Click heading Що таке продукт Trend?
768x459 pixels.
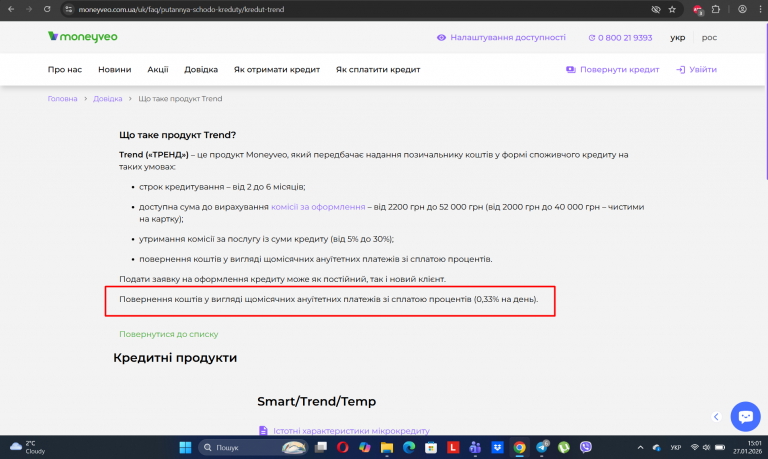coord(177,135)
